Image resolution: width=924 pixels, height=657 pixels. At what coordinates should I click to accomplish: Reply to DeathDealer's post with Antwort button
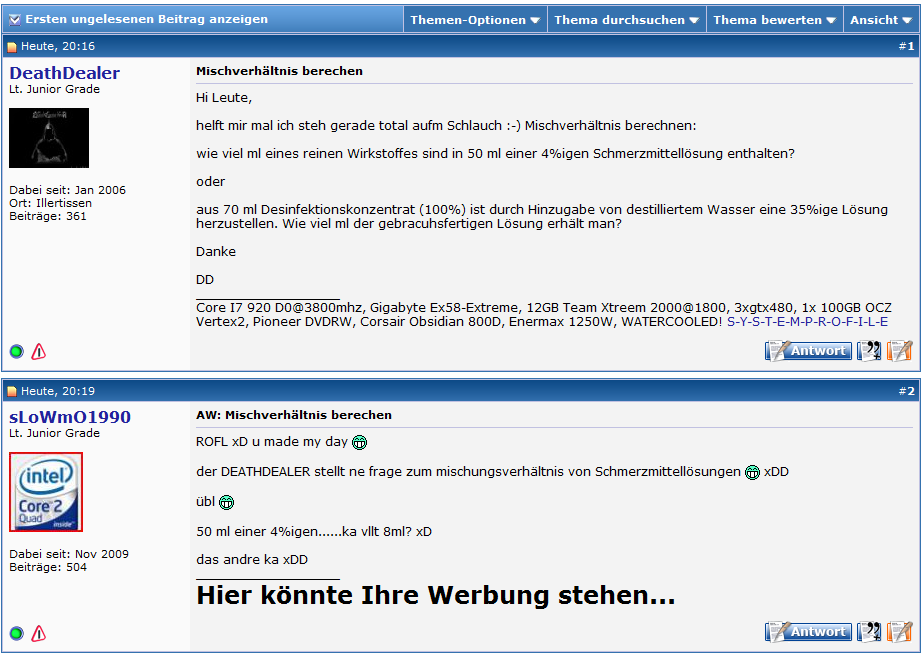(x=808, y=351)
